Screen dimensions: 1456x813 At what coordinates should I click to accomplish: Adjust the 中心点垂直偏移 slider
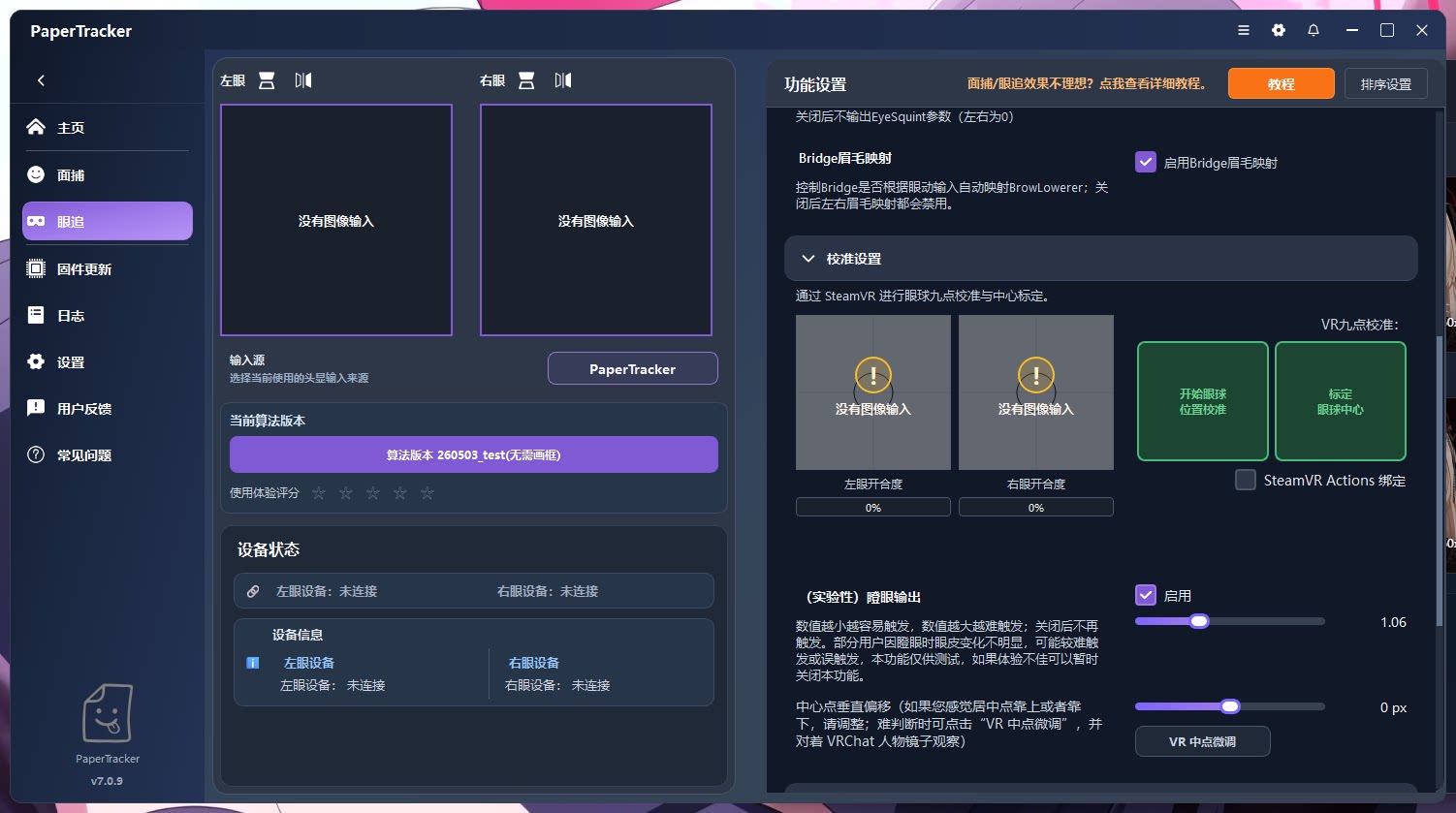tap(1230, 706)
